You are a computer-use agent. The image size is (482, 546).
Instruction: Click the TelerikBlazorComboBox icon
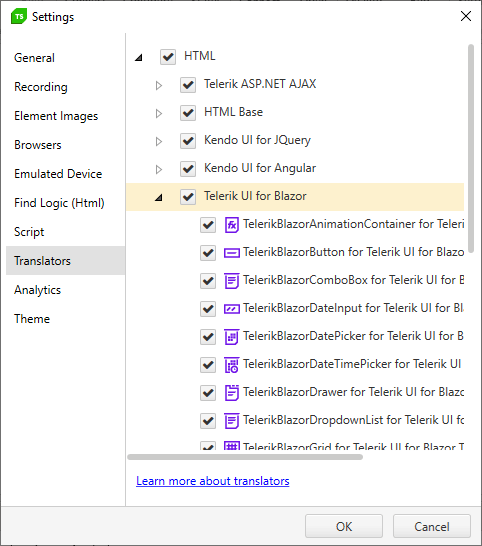click(x=232, y=281)
